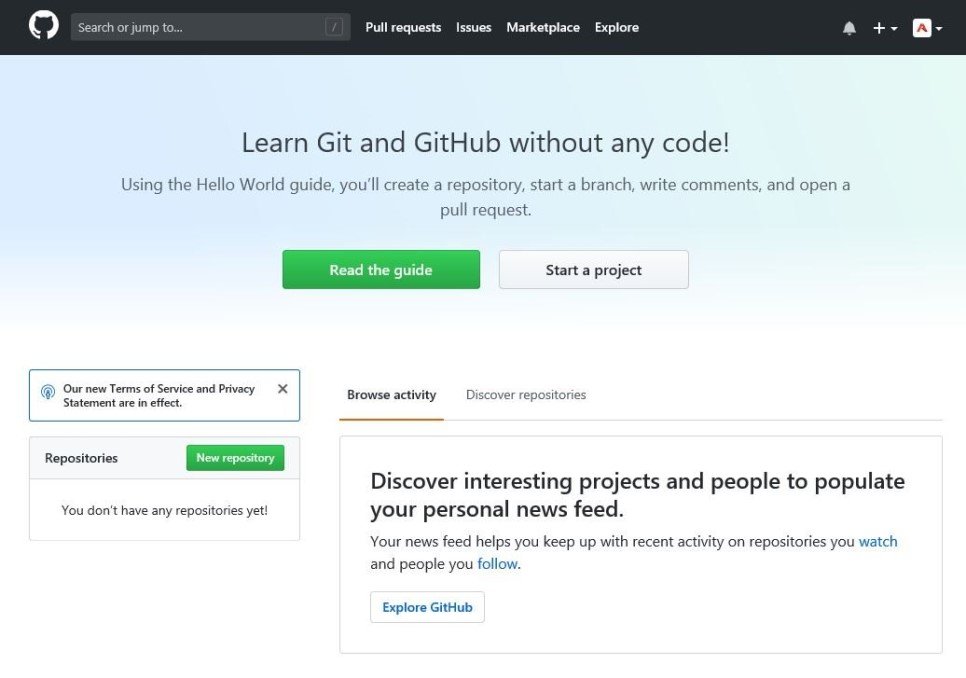Click "You don't have any repositories yet!" text
This screenshot has height=678, width=966.
tap(164, 510)
